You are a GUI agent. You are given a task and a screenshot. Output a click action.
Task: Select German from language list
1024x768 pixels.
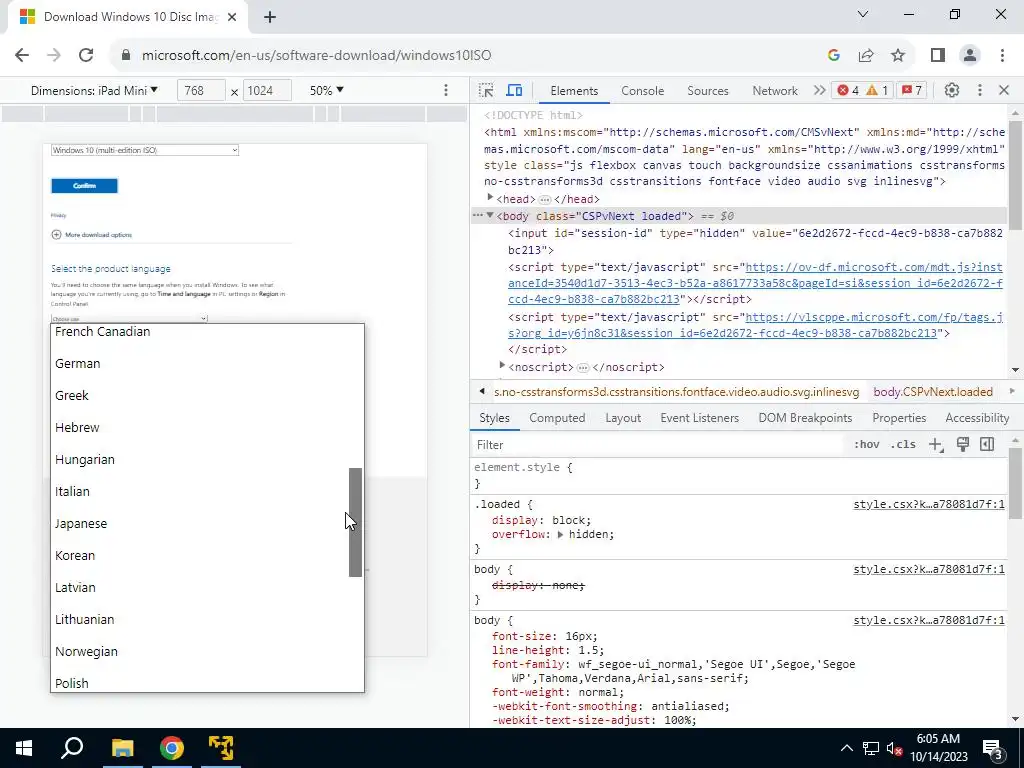click(78, 364)
